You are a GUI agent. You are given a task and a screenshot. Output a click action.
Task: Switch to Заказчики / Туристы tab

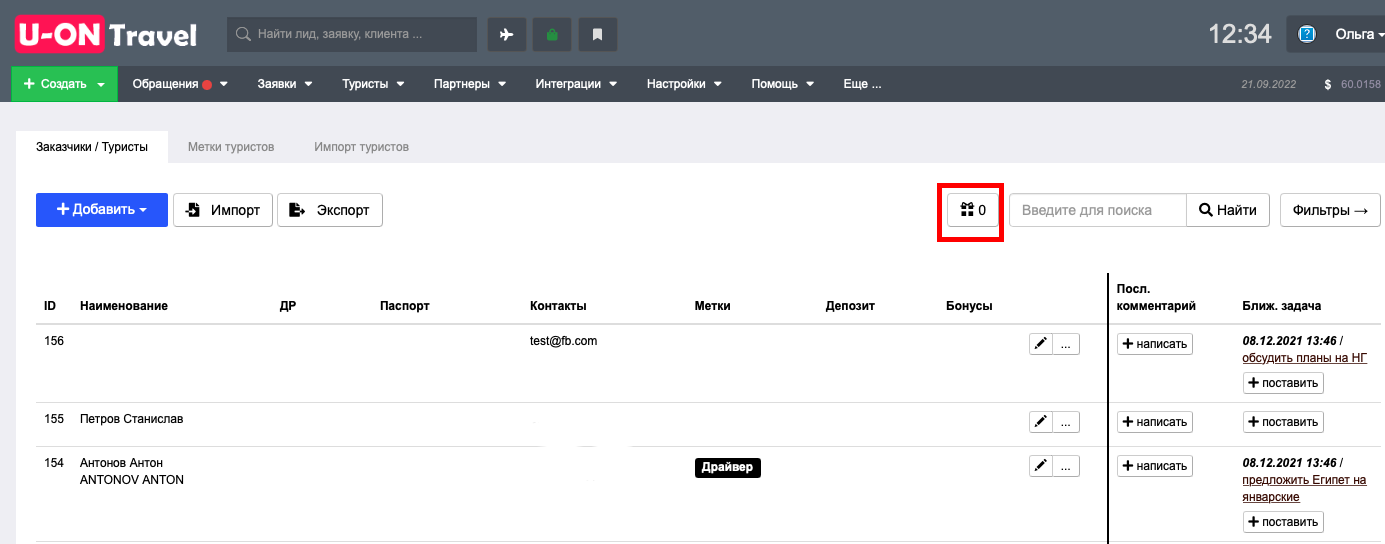(x=92, y=147)
